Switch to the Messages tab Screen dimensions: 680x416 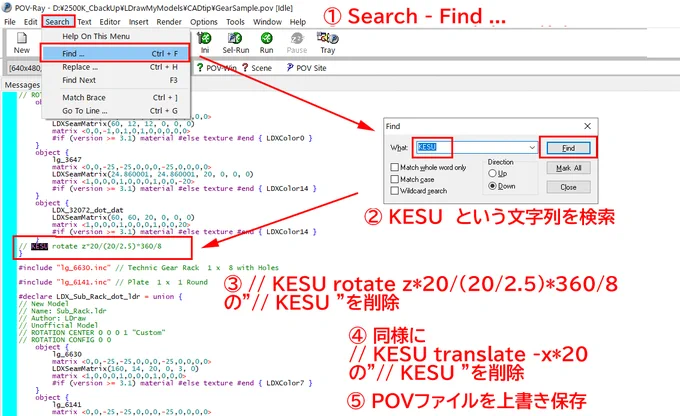click(x=22, y=85)
